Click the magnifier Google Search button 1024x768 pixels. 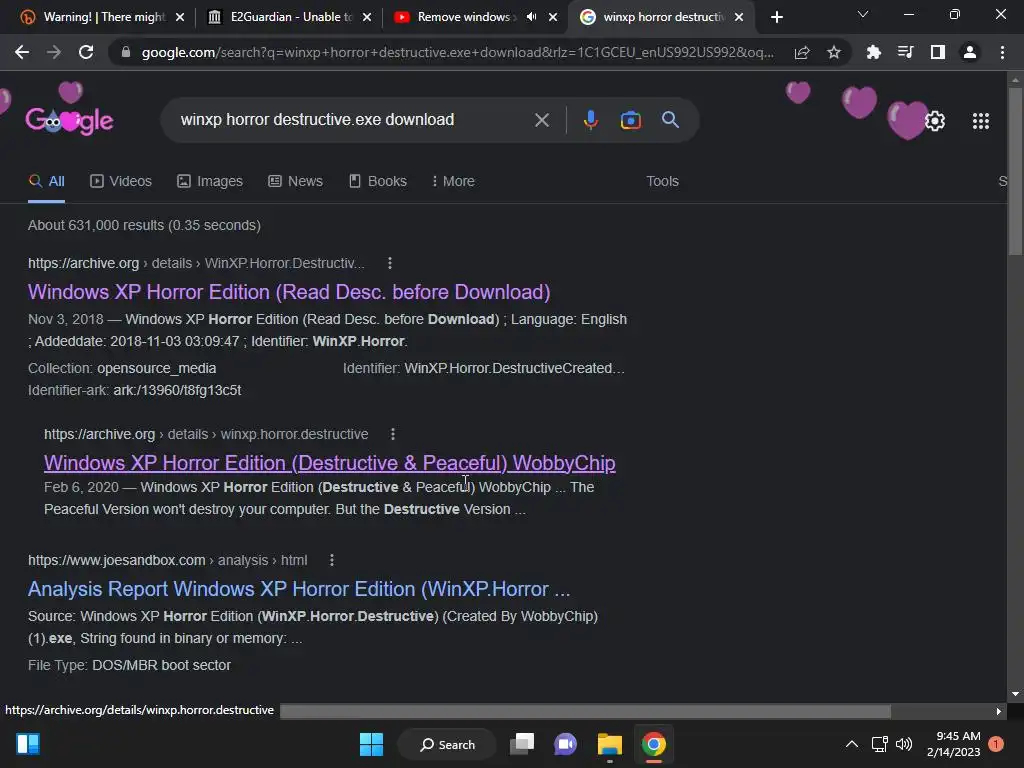[x=670, y=120]
